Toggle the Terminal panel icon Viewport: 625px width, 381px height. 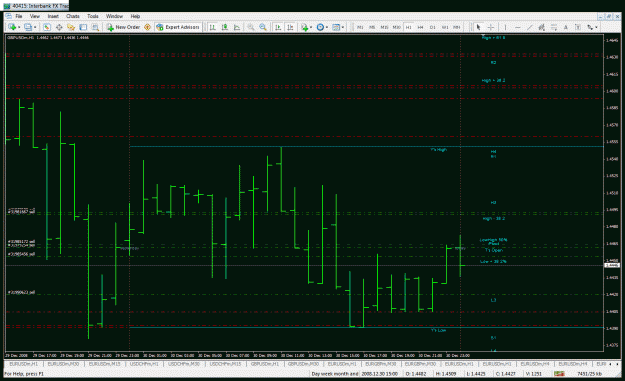(x=83, y=27)
